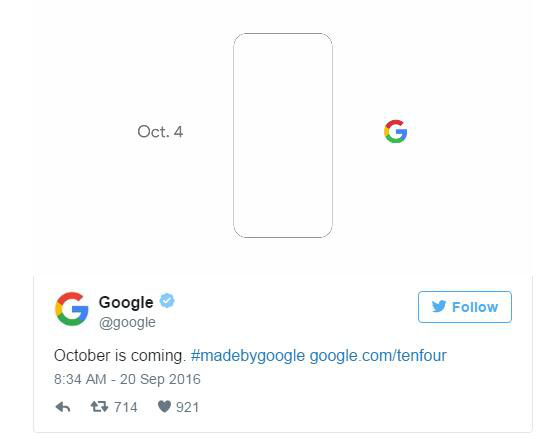The image size is (555, 439).
Task: Click the Oct. 4 text in image
Action: click(x=160, y=132)
